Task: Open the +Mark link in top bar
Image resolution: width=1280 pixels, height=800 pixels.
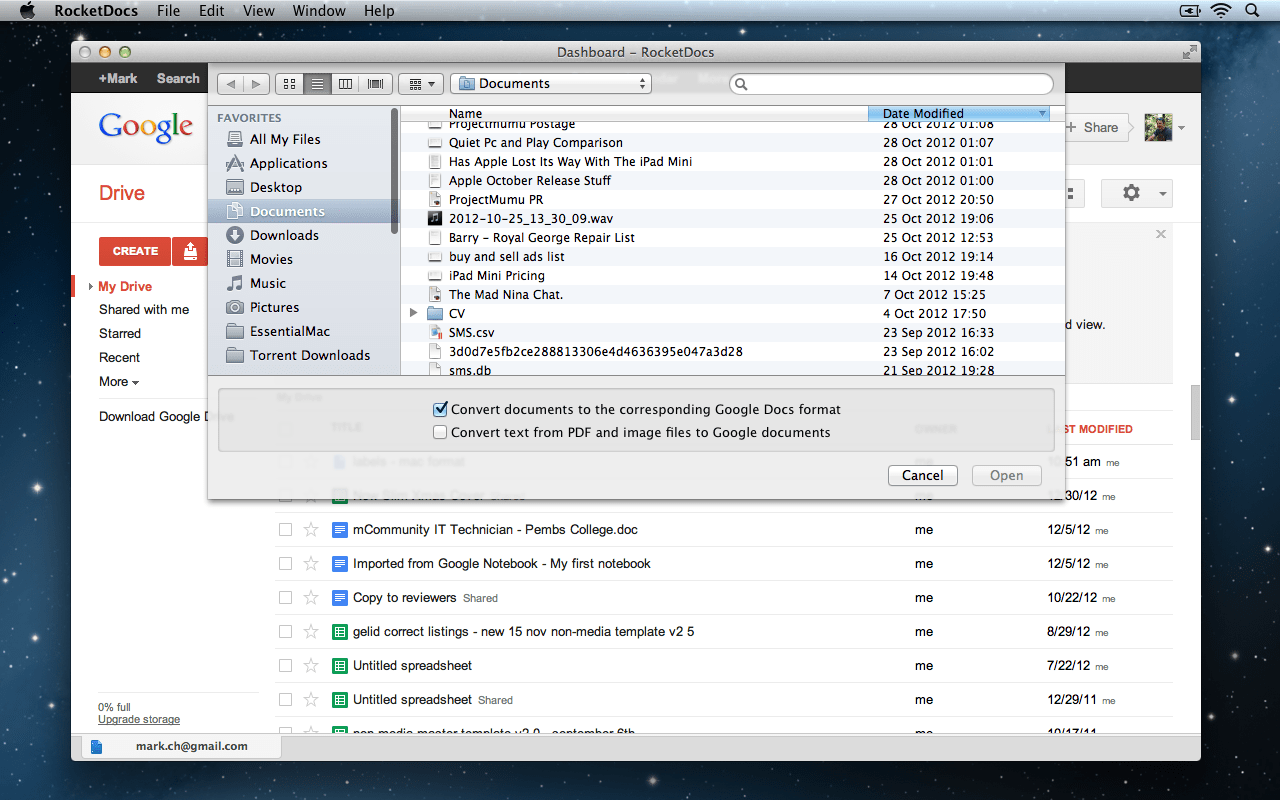Action: tap(118, 78)
